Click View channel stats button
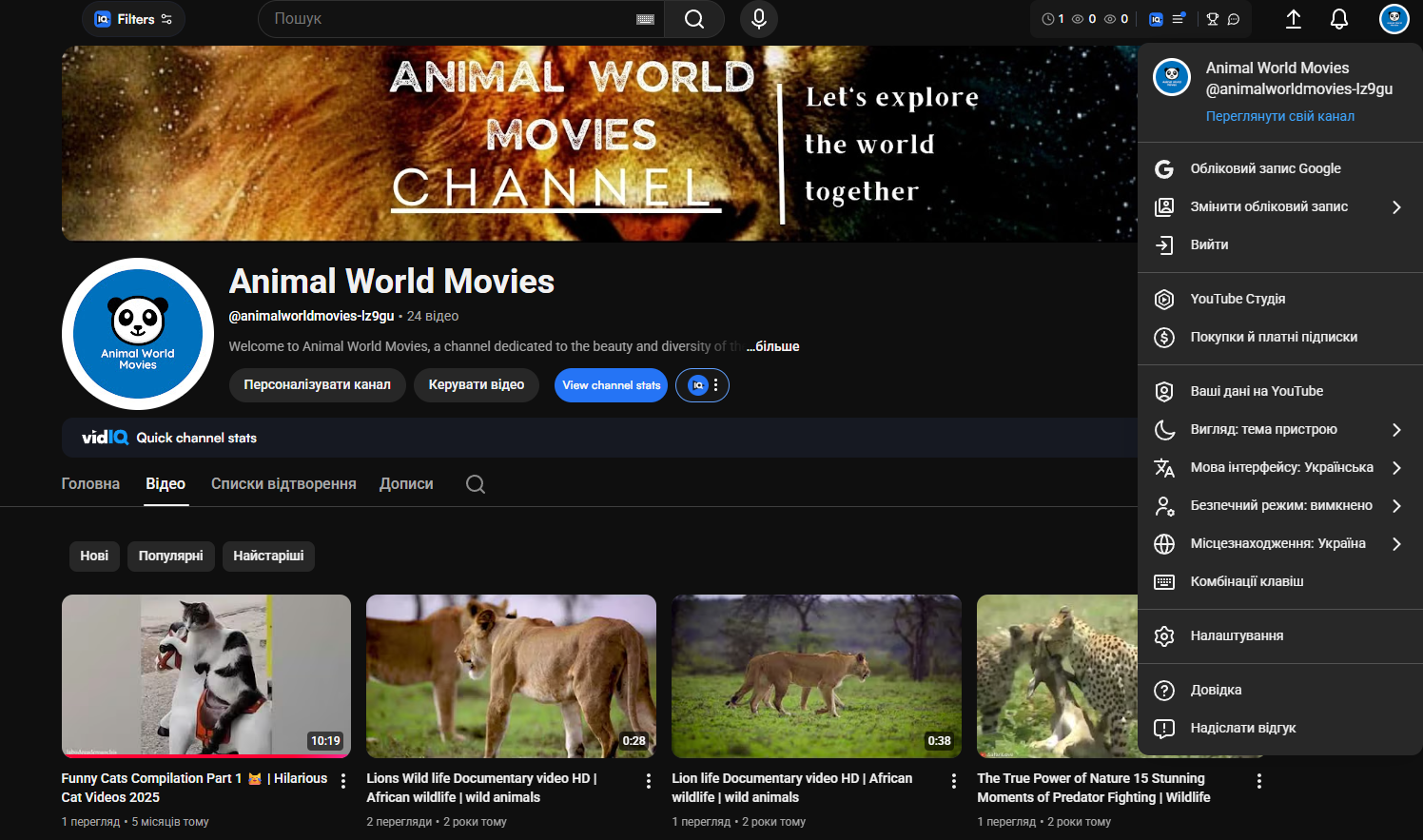 (x=611, y=385)
